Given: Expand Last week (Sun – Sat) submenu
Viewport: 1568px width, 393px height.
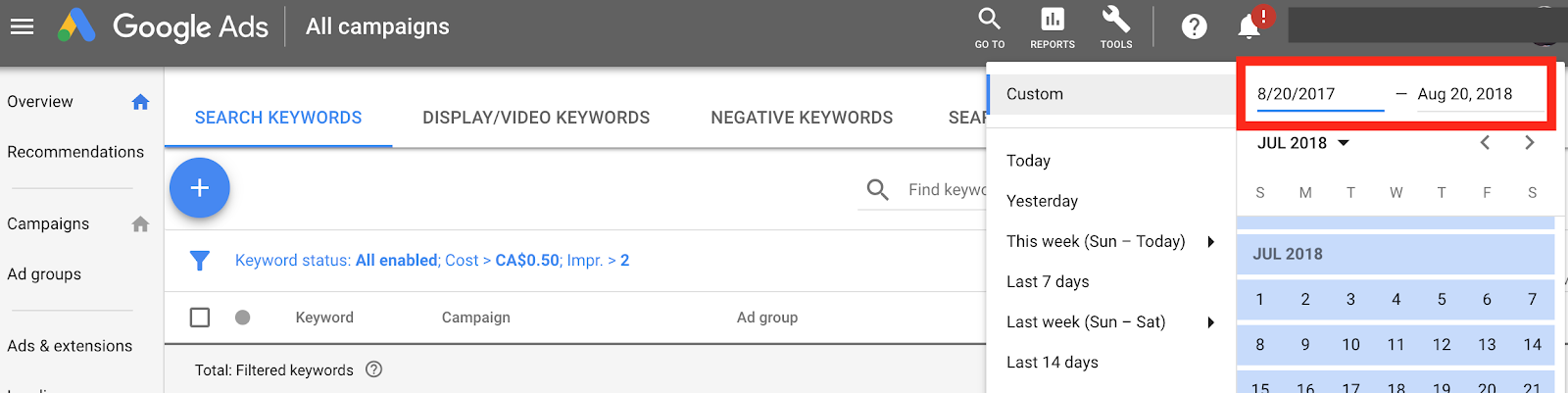Looking at the screenshot, I should tap(1211, 322).
